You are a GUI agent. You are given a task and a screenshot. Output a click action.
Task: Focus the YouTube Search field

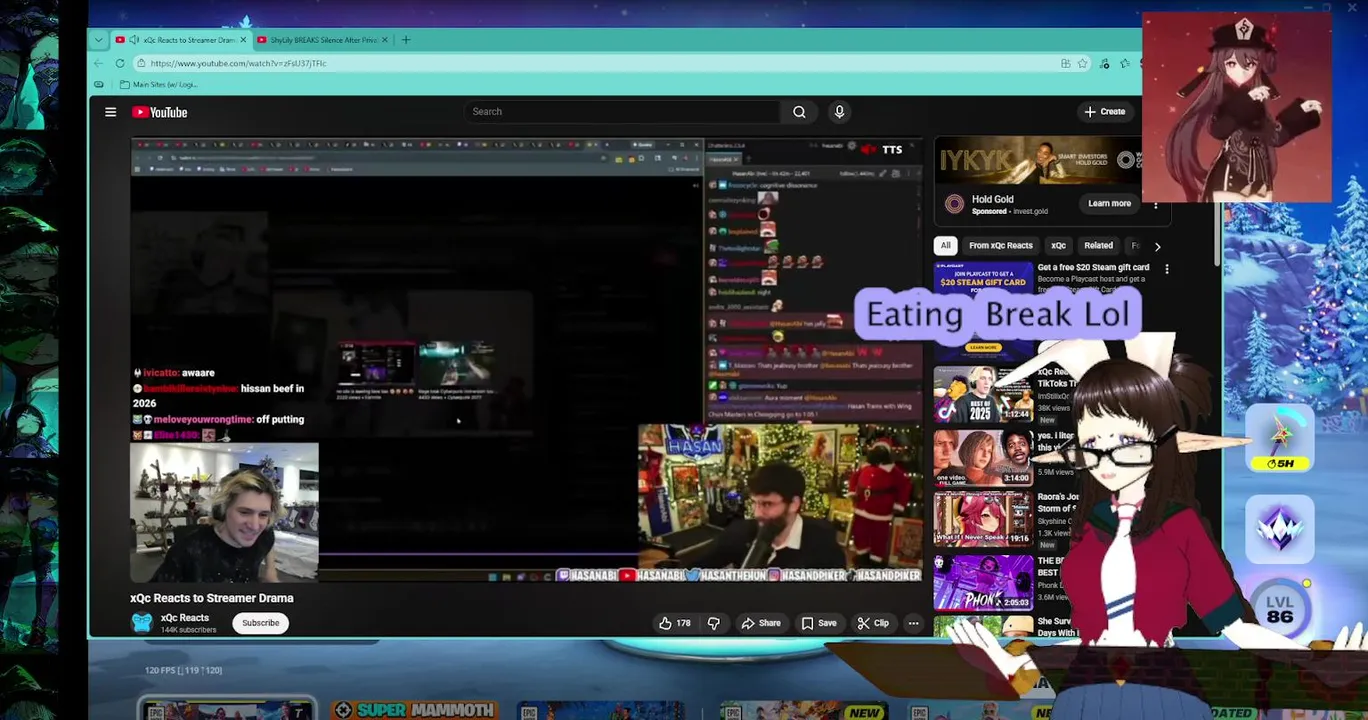[622, 112]
